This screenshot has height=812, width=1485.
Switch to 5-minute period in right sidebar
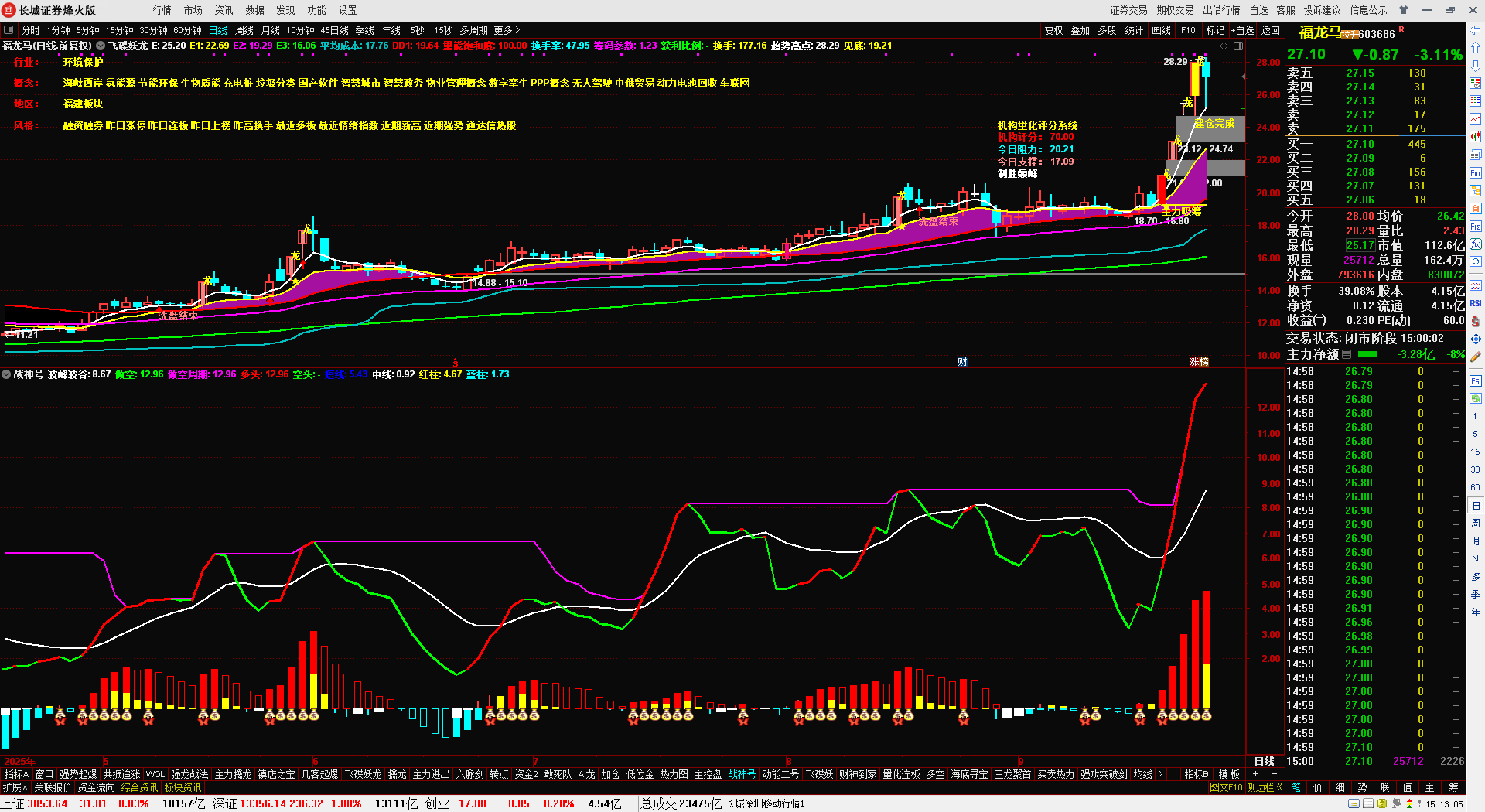coord(1476,434)
